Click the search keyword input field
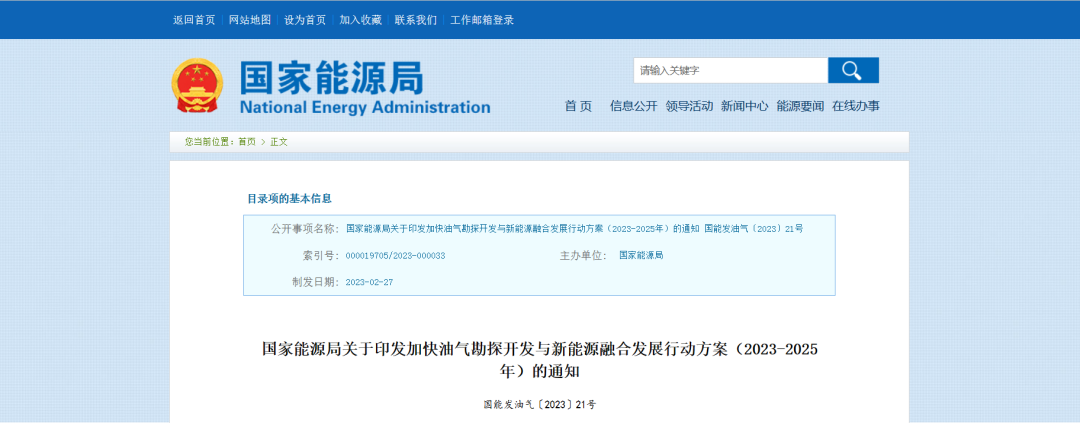The height and width of the screenshot is (423, 1080). tap(730, 70)
